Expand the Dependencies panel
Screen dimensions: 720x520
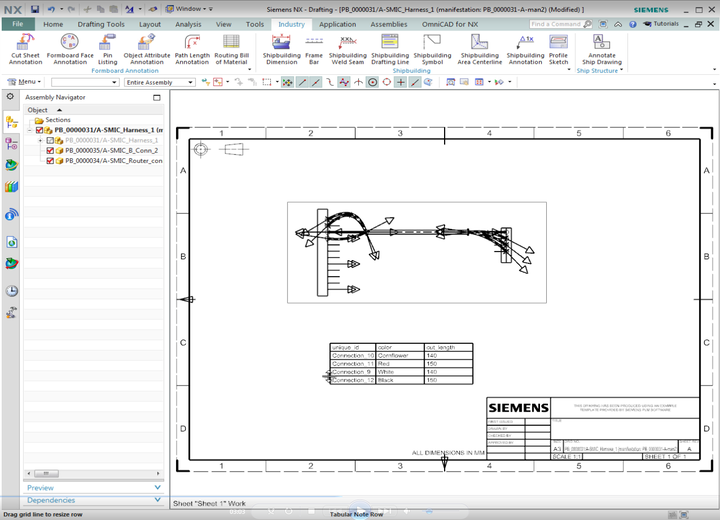pos(93,500)
